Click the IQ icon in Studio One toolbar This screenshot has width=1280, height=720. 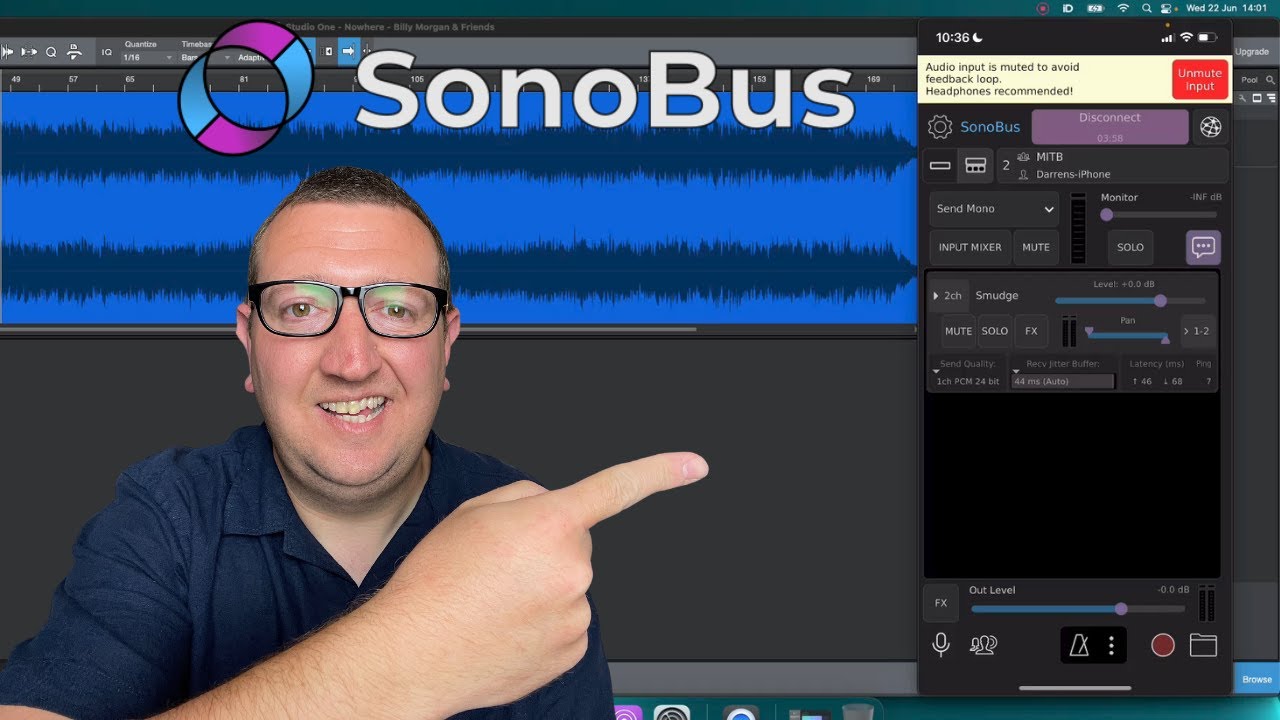(107, 51)
